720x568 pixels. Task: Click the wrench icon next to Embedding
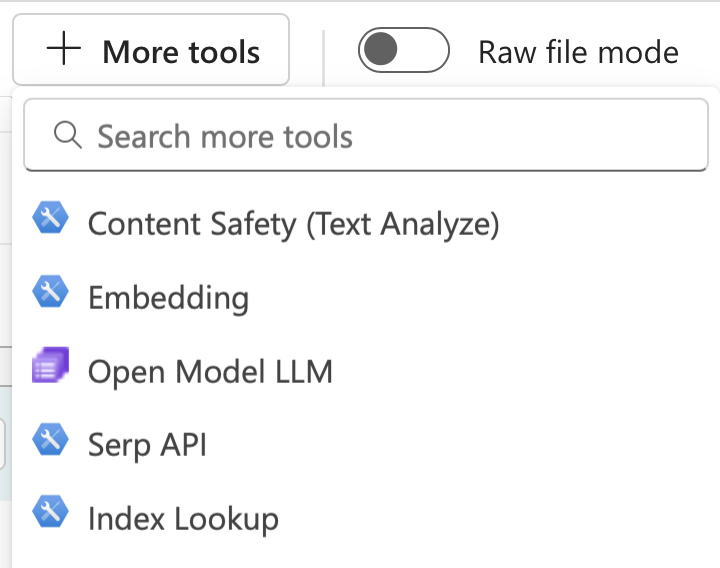[x=51, y=291]
